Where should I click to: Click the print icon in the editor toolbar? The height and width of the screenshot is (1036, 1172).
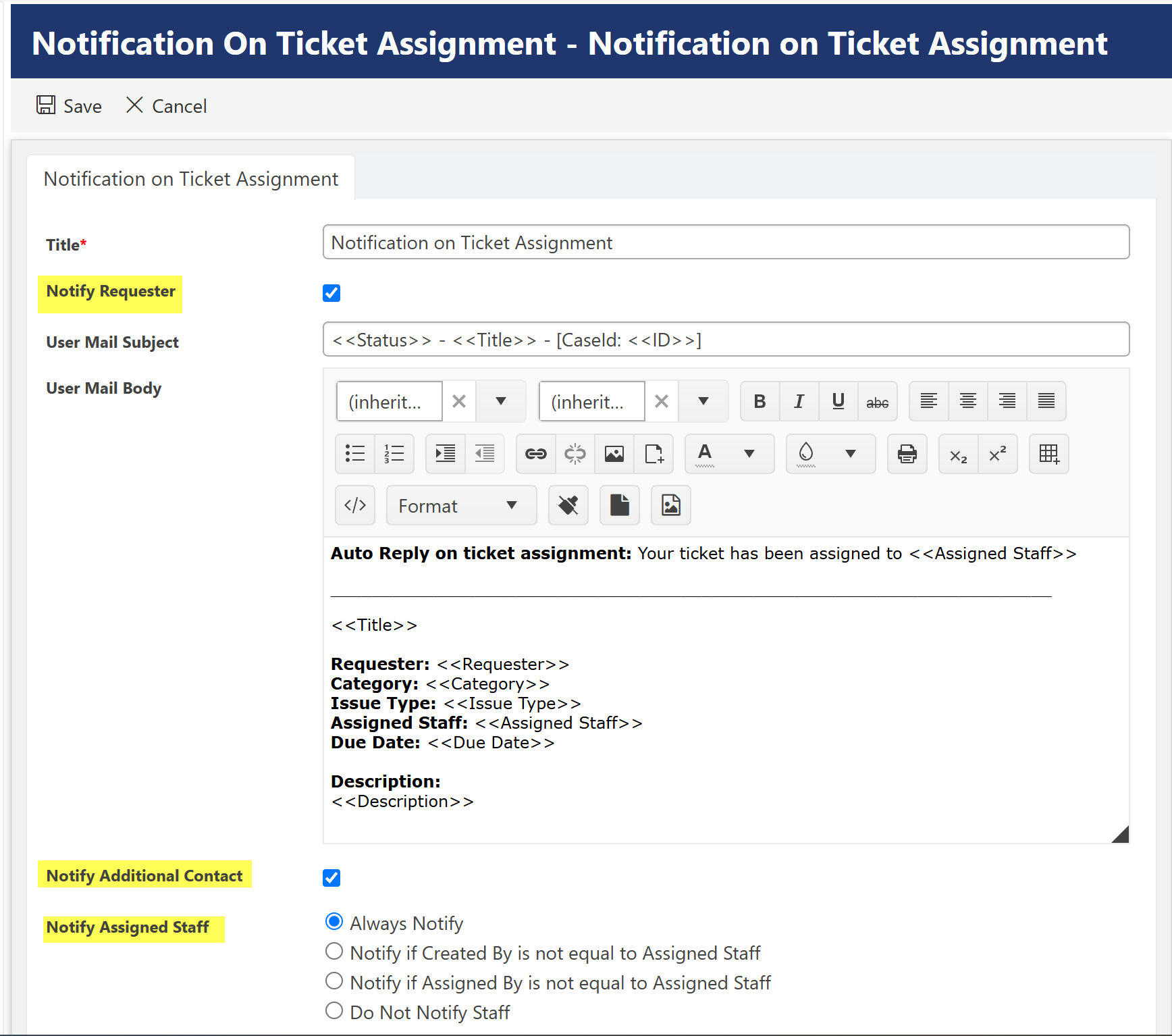pos(907,454)
